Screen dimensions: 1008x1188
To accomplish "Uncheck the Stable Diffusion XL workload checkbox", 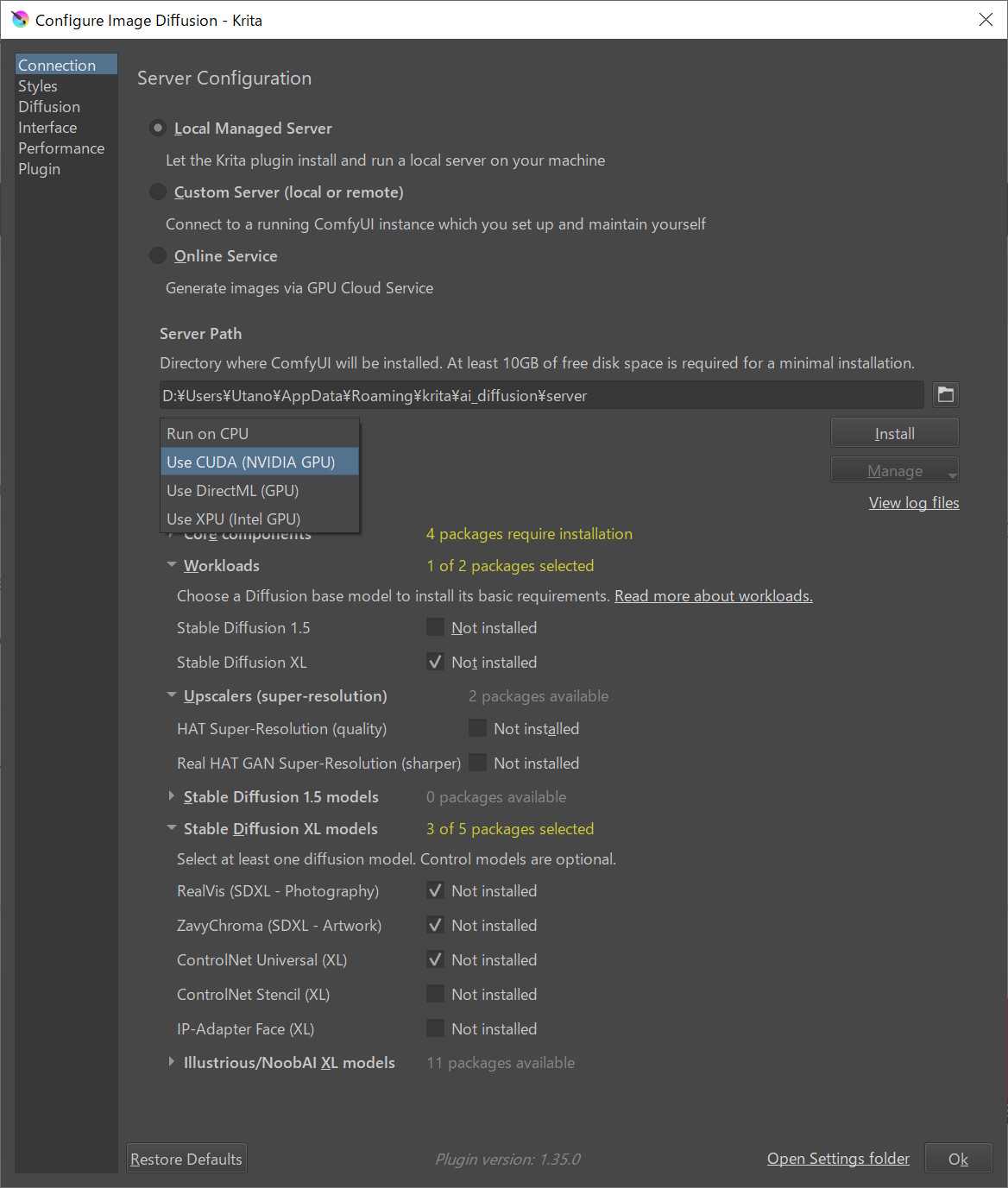I will (x=436, y=663).
